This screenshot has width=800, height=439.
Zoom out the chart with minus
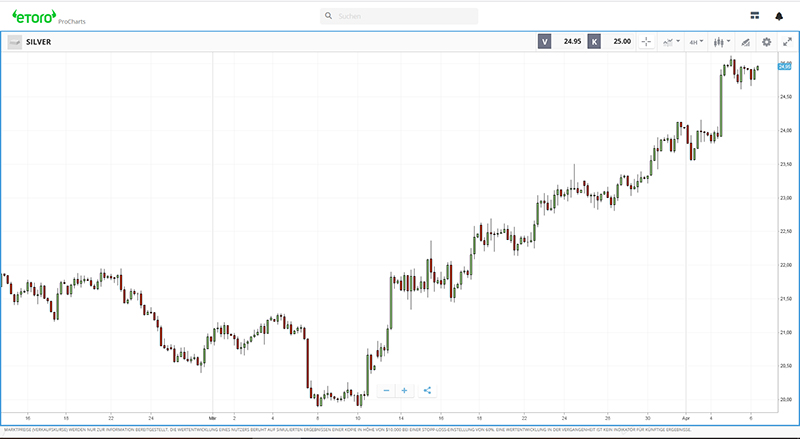[x=386, y=390]
